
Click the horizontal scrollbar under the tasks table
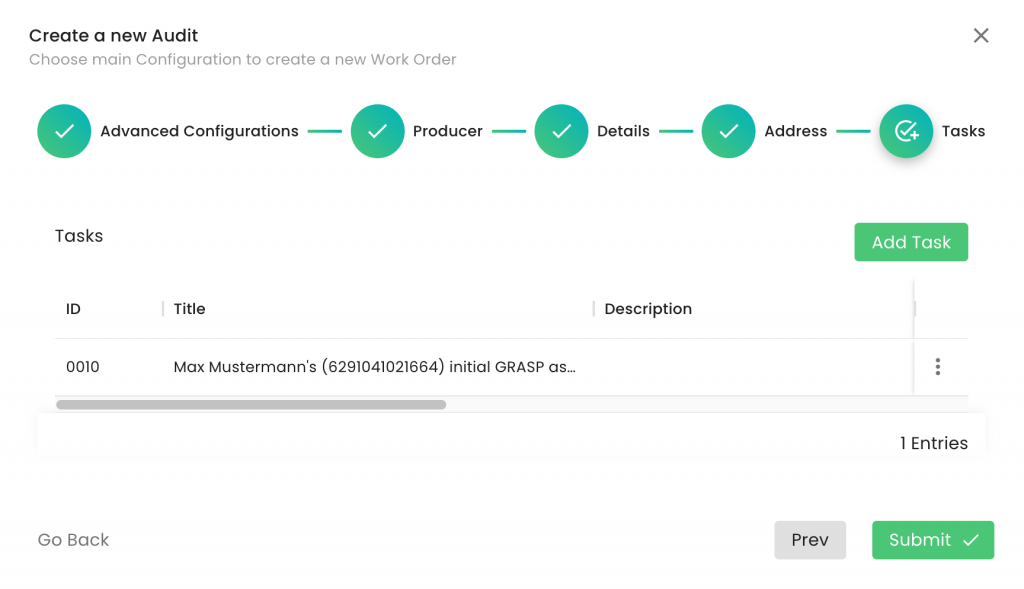pyautogui.click(x=251, y=405)
